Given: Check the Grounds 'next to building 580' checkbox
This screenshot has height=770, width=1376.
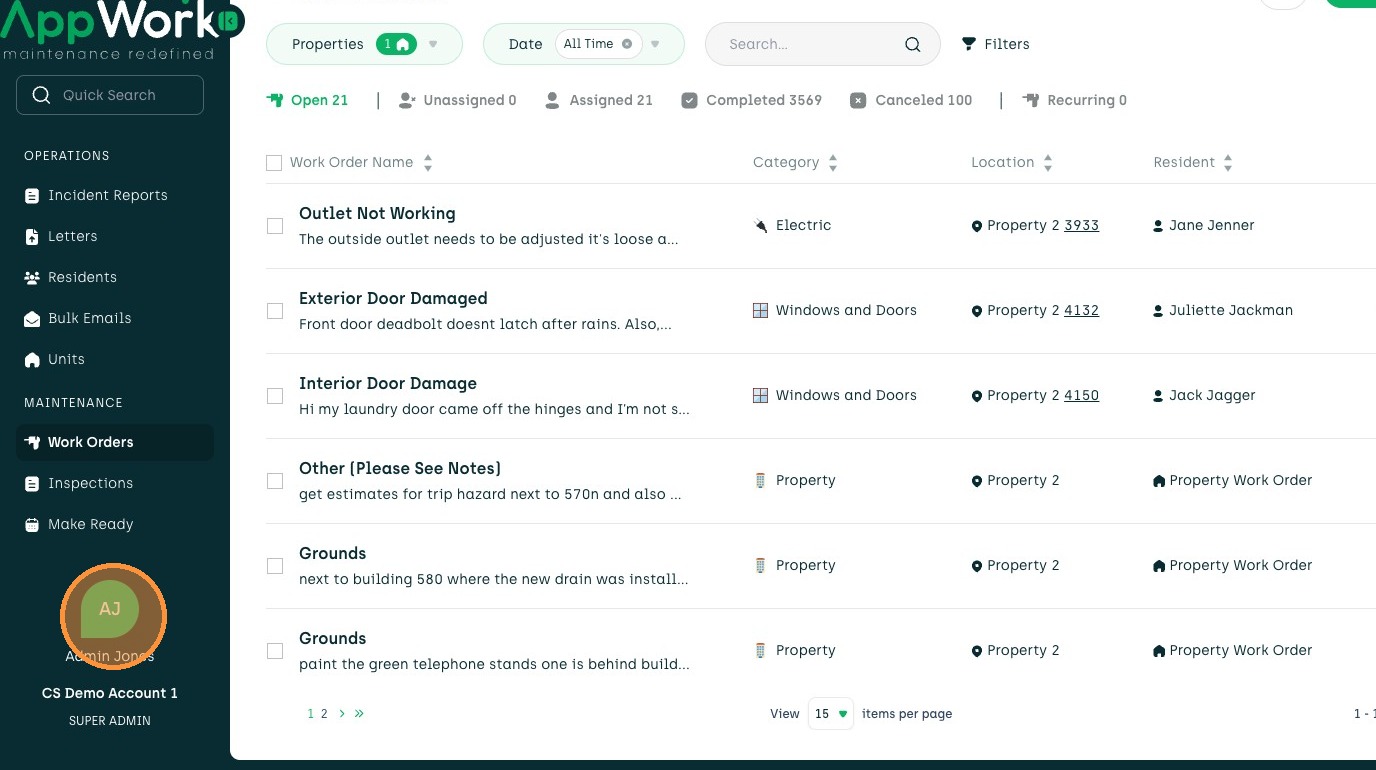Looking at the screenshot, I should coord(275,567).
